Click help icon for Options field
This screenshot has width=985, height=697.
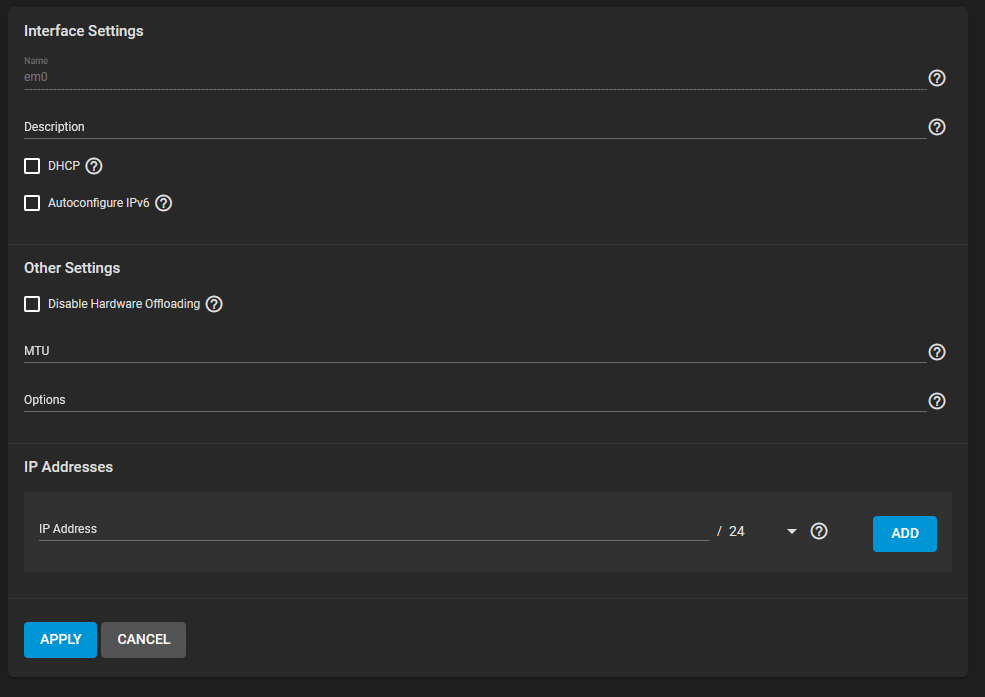(x=937, y=401)
